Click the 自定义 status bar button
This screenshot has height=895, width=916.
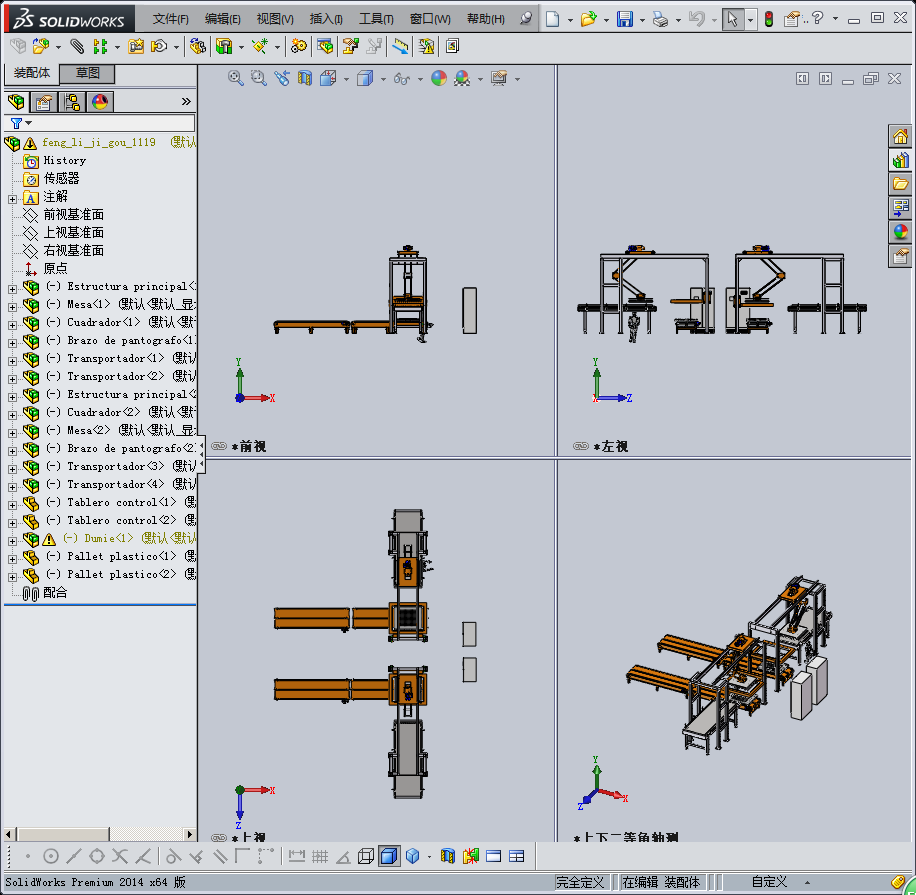point(769,882)
